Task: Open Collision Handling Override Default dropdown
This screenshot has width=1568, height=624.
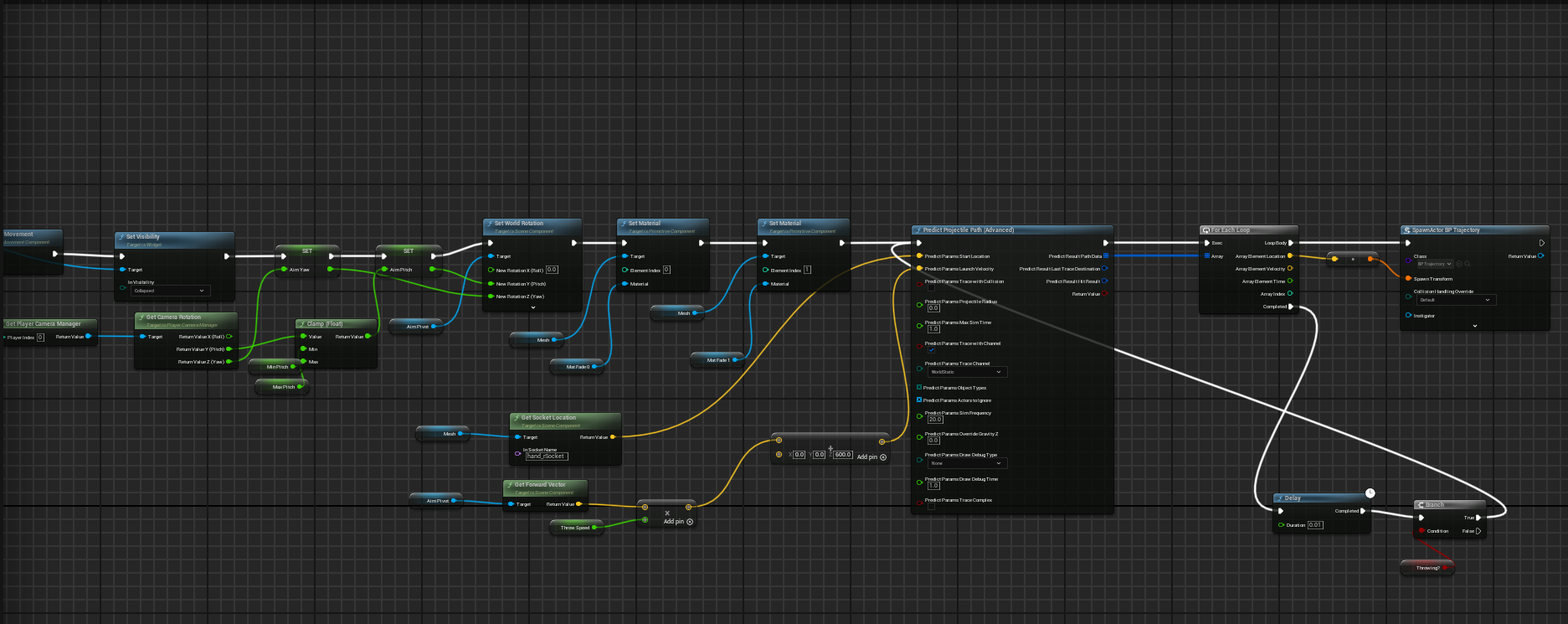Action: click(1456, 300)
